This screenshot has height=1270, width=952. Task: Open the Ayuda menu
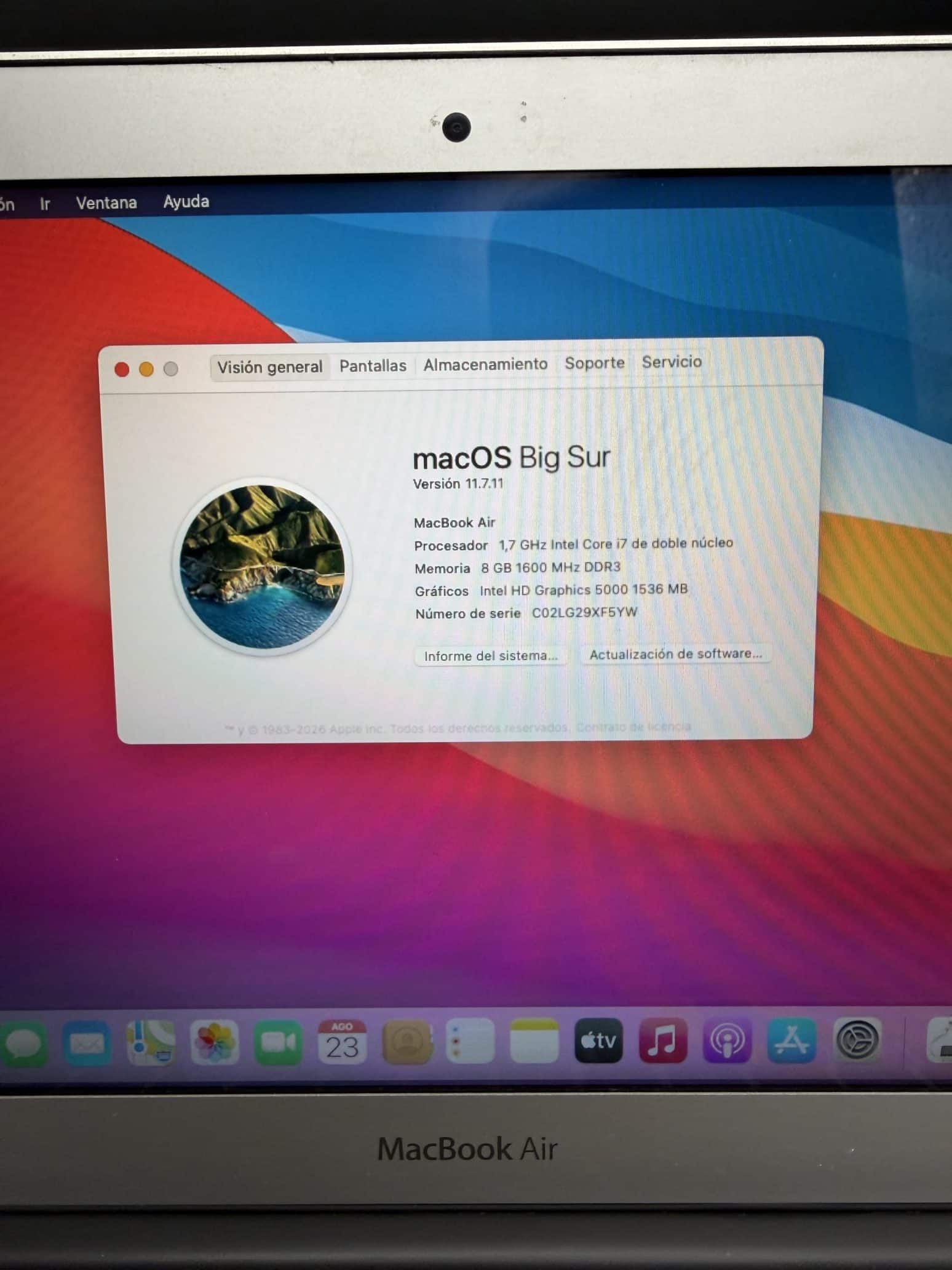point(186,201)
